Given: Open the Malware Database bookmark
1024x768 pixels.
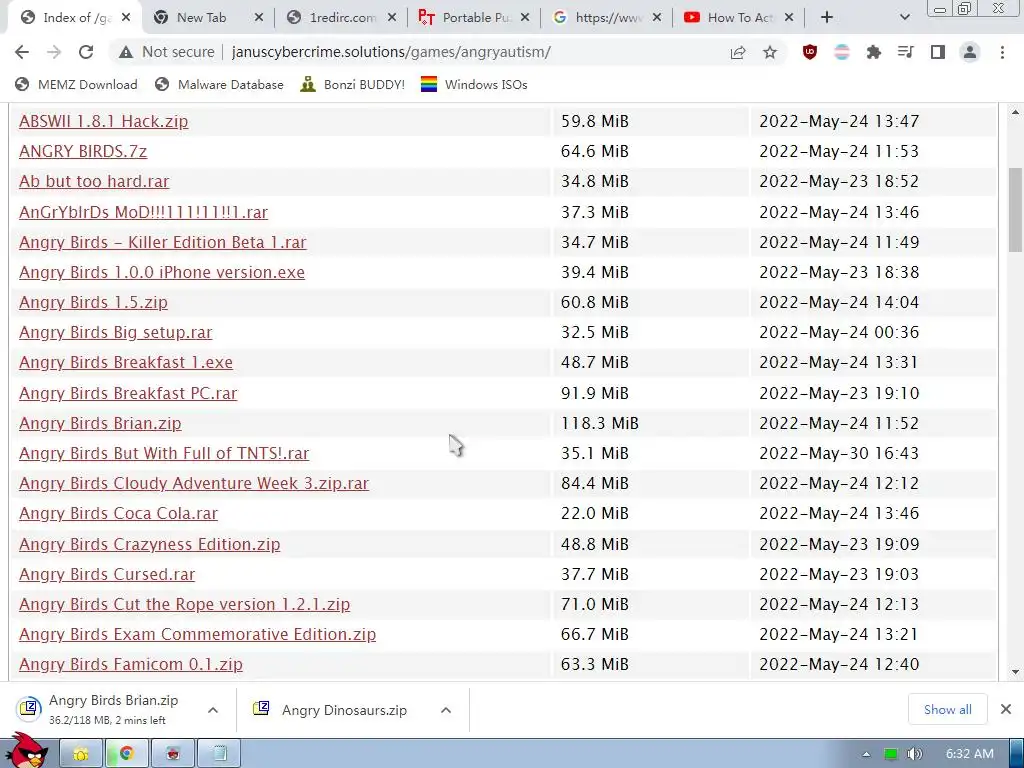Looking at the screenshot, I should click(x=219, y=84).
